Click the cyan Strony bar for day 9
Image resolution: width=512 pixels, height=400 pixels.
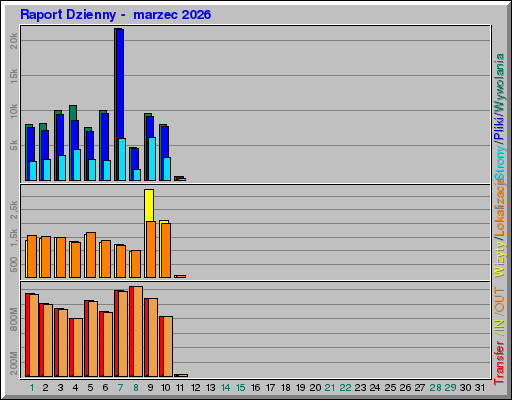click(x=152, y=159)
